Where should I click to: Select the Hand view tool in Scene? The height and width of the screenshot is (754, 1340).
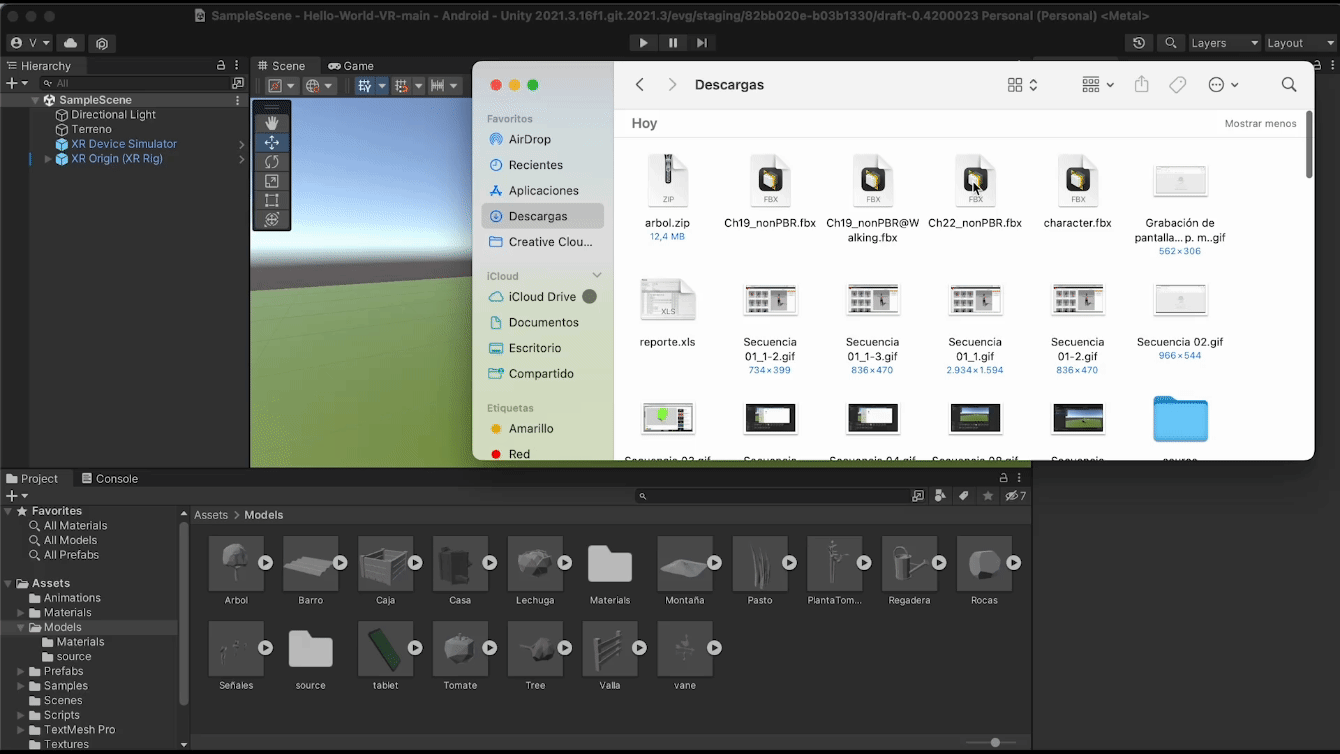pyautogui.click(x=271, y=123)
